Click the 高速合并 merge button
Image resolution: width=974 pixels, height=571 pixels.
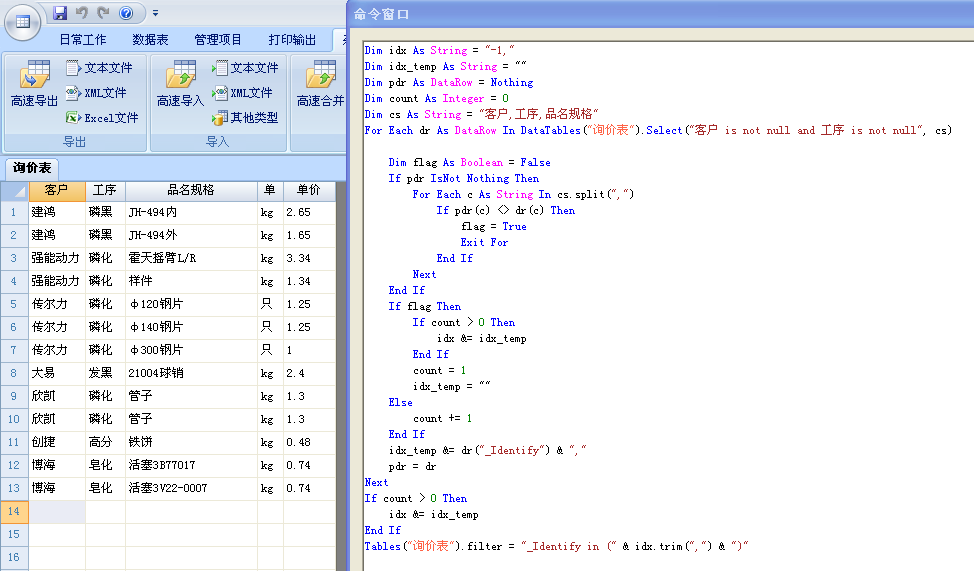point(320,85)
